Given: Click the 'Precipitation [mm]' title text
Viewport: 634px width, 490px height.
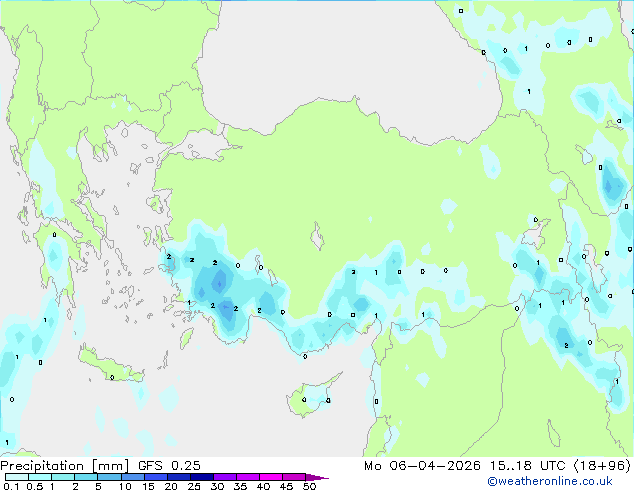Looking at the screenshot, I should (65, 466).
